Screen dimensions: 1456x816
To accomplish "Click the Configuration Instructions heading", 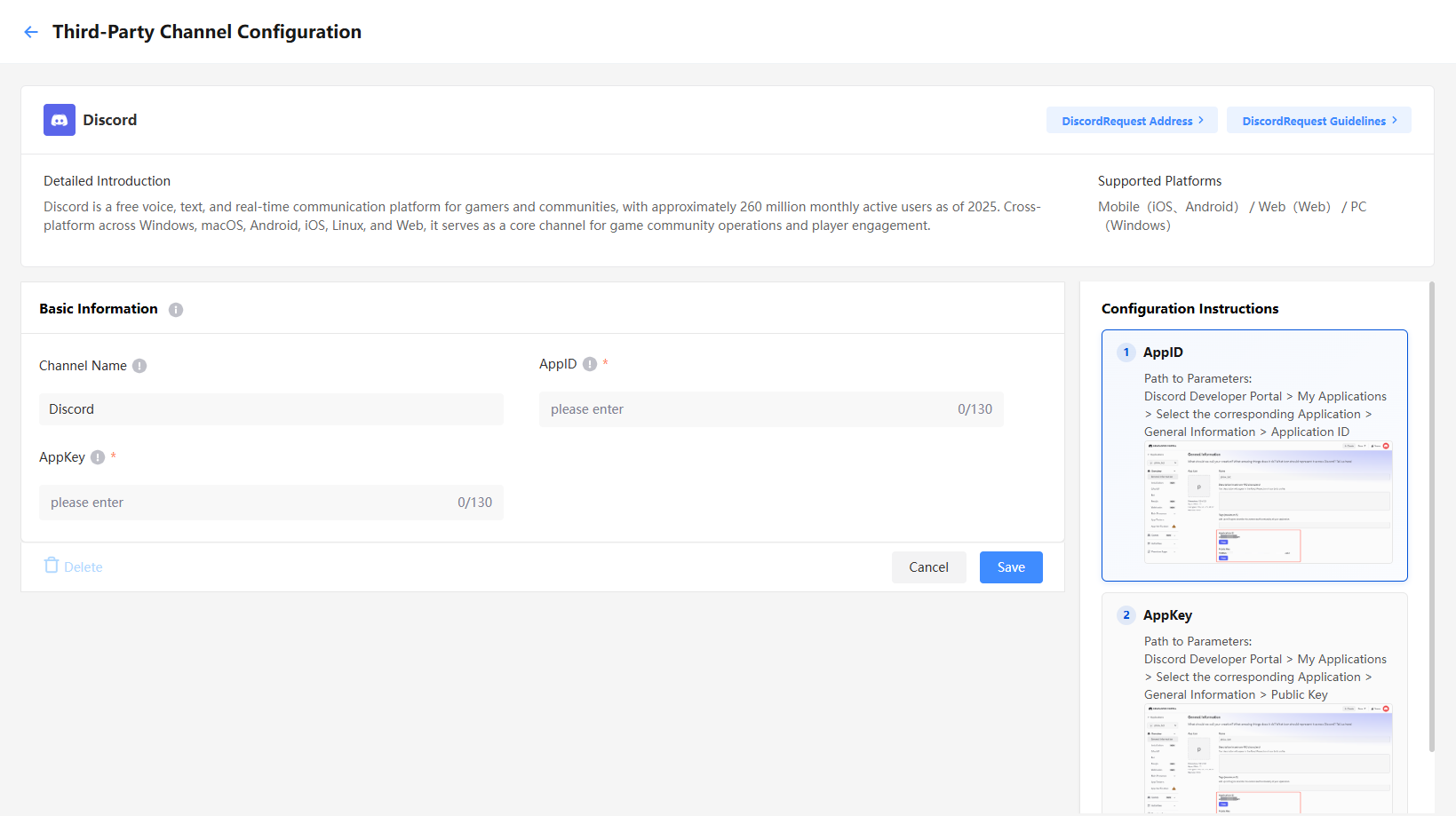I will pyautogui.click(x=1190, y=309).
